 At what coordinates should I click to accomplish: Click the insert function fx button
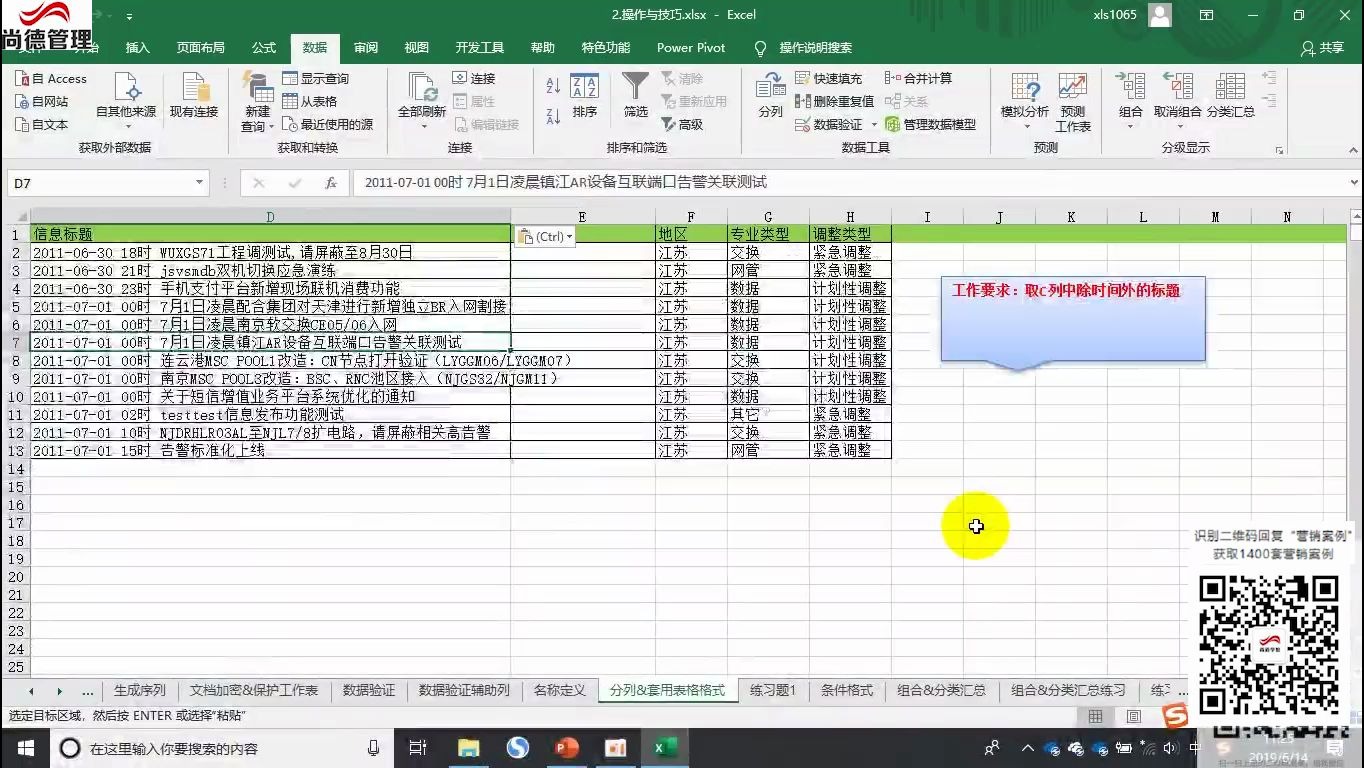(331, 183)
